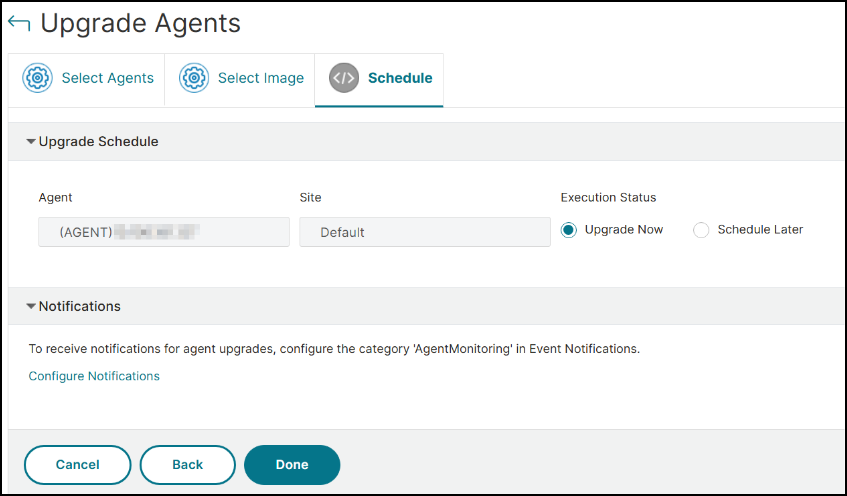Click the Upgrade Agents page title
Image resolution: width=847 pixels, height=496 pixels.
click(x=140, y=23)
